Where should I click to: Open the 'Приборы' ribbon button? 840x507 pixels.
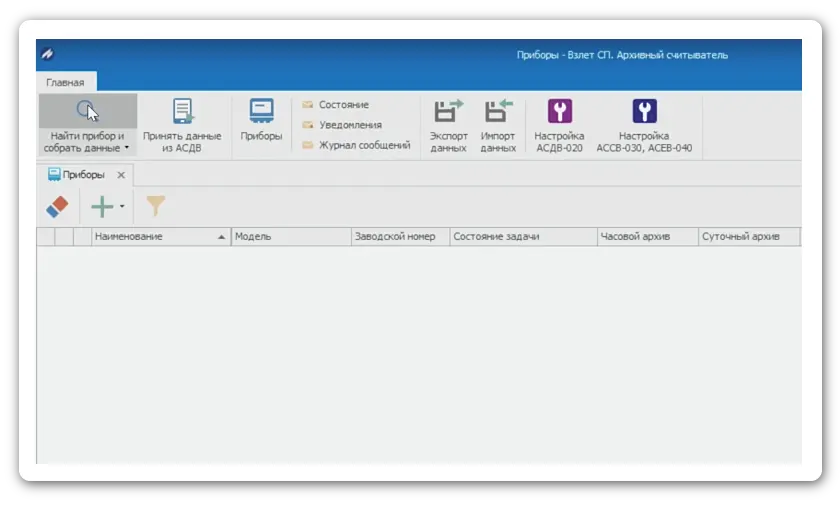[261, 111]
